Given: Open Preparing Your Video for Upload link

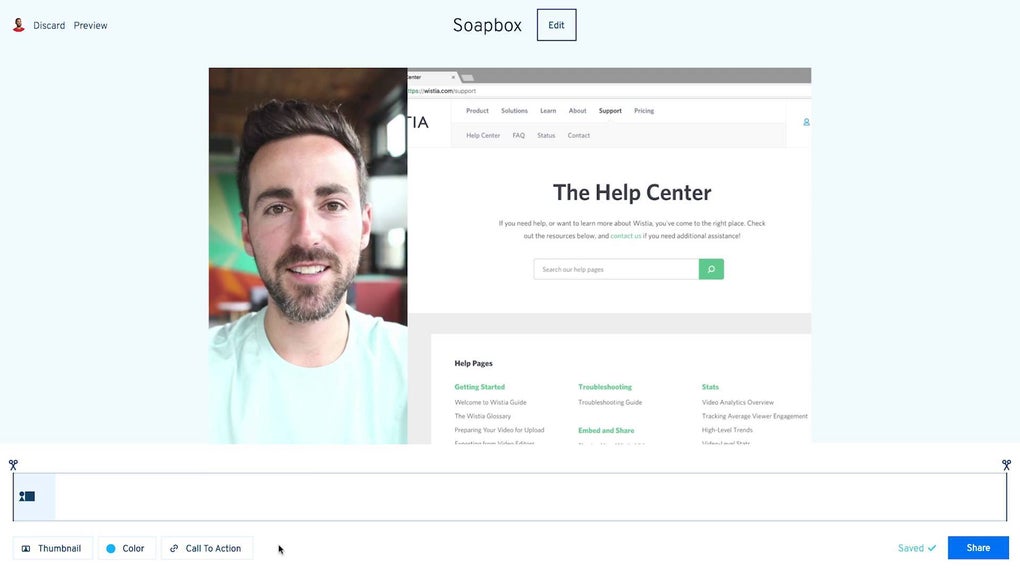Looking at the screenshot, I should click(499, 430).
